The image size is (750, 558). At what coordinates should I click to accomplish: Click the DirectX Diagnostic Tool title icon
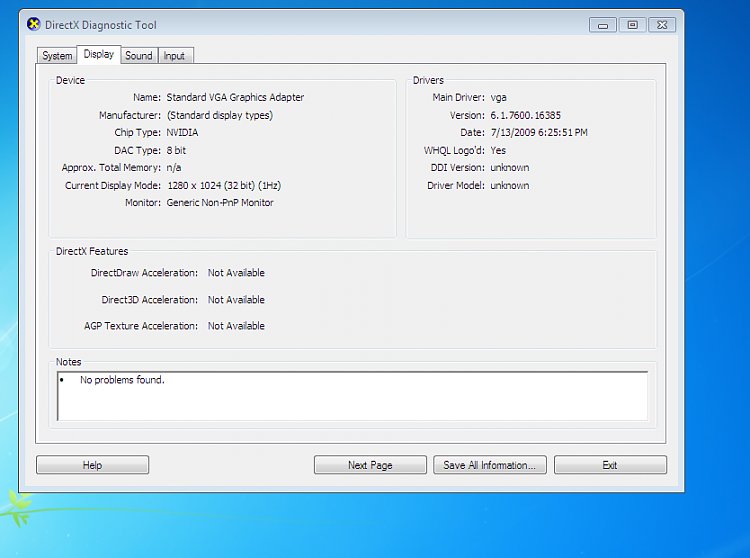tap(33, 24)
